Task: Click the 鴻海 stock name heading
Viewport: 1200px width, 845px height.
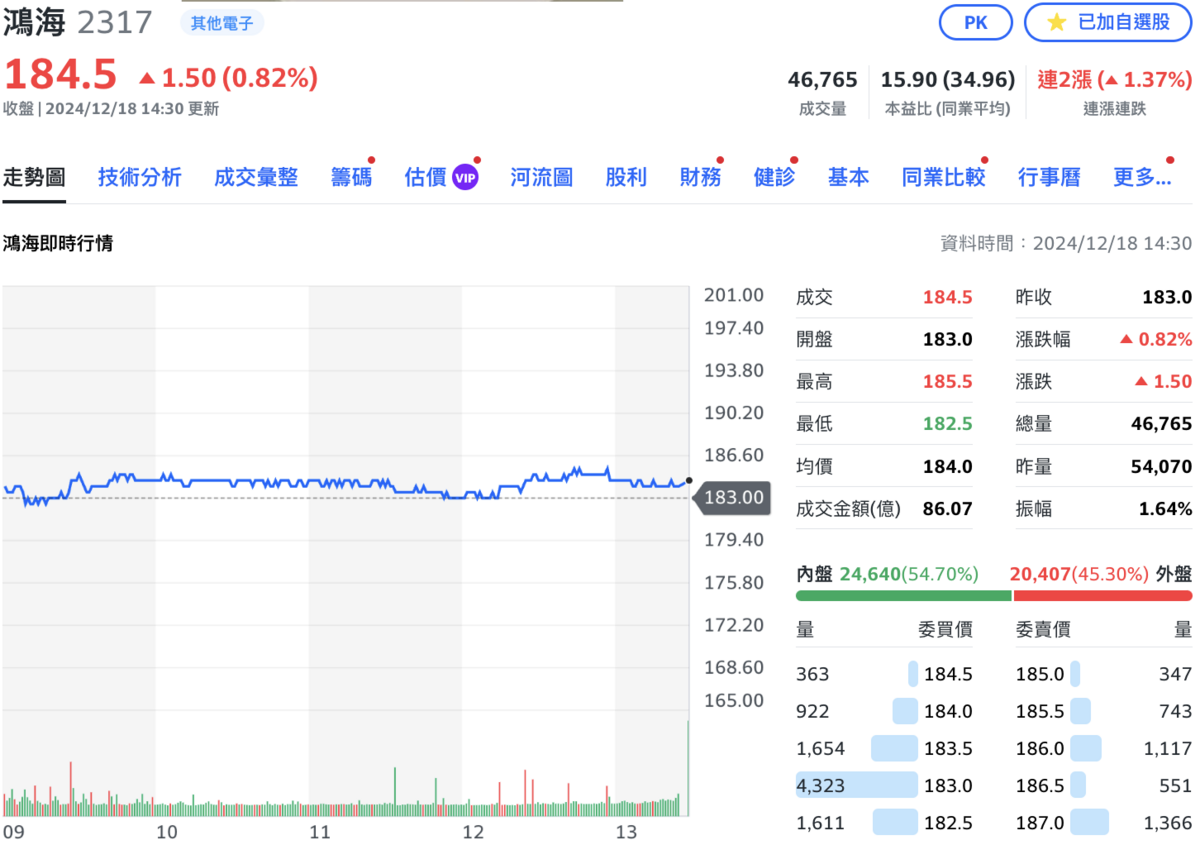Action: coord(35,22)
